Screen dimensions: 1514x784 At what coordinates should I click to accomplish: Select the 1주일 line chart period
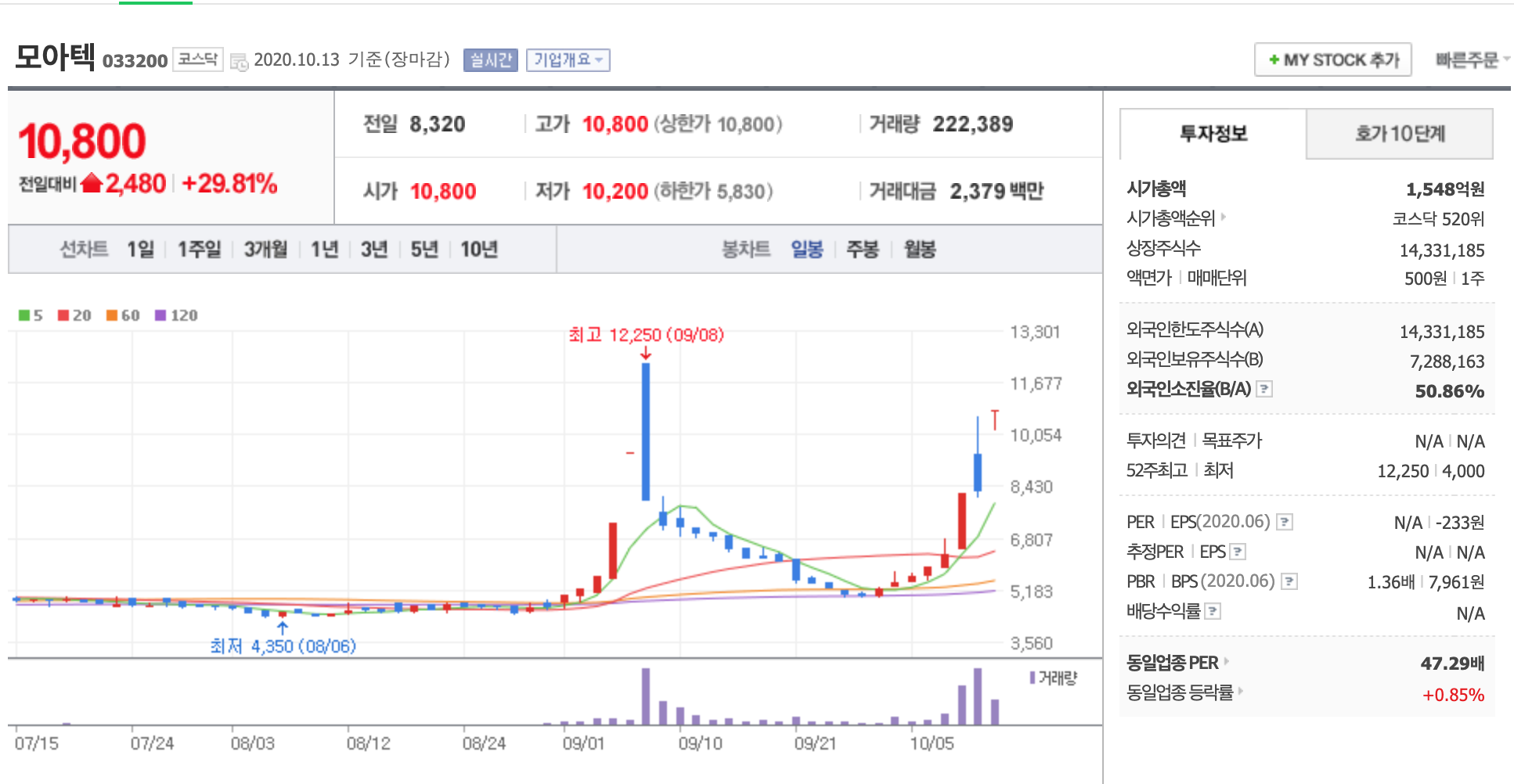click(199, 250)
